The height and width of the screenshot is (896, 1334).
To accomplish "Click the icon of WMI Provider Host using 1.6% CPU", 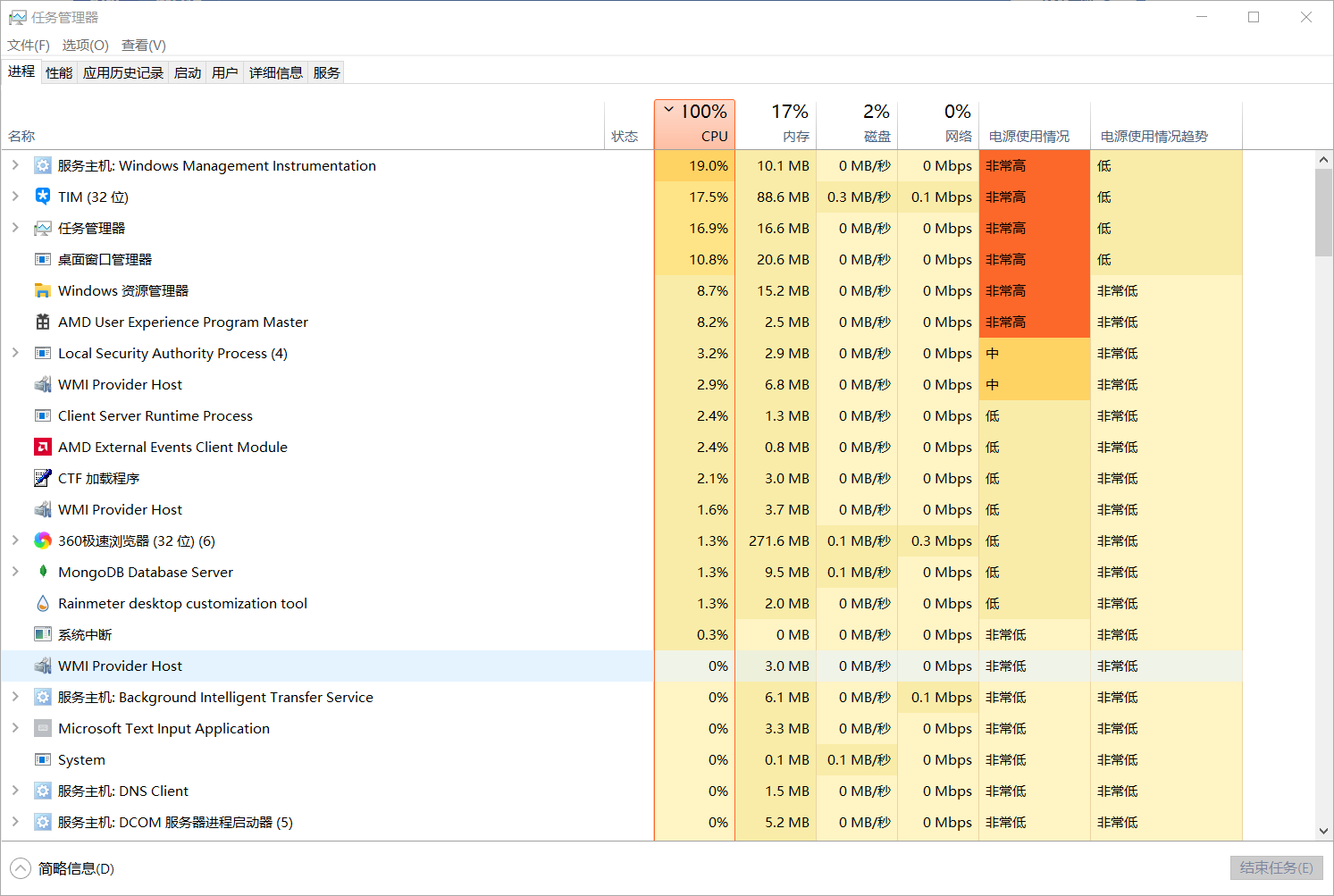I will [x=43, y=509].
